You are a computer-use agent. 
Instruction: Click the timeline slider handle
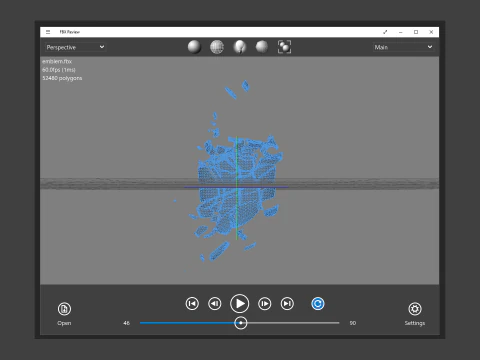pyautogui.click(x=241, y=323)
